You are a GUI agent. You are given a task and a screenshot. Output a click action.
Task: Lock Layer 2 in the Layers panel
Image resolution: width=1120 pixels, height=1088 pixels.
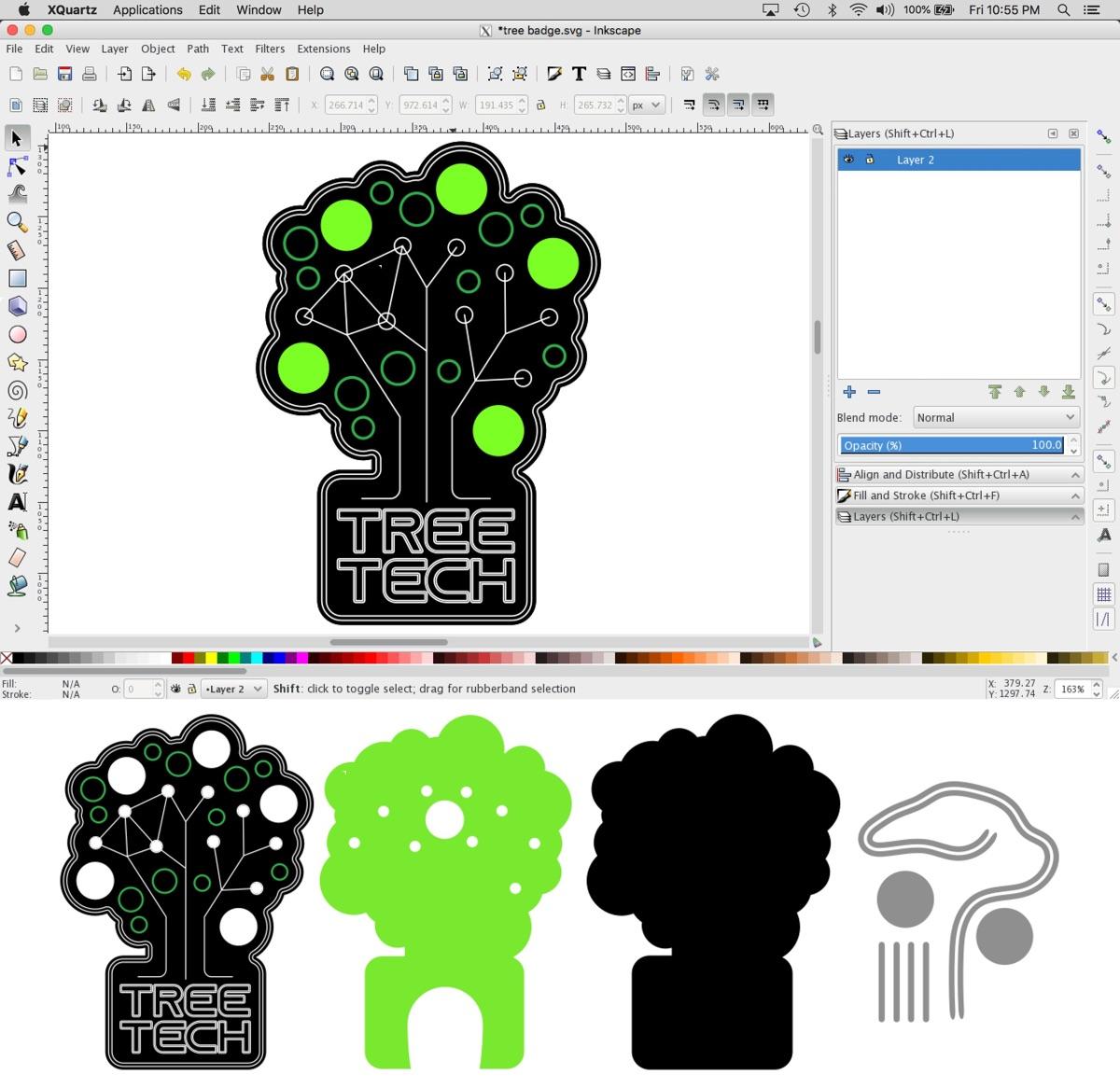coord(869,160)
